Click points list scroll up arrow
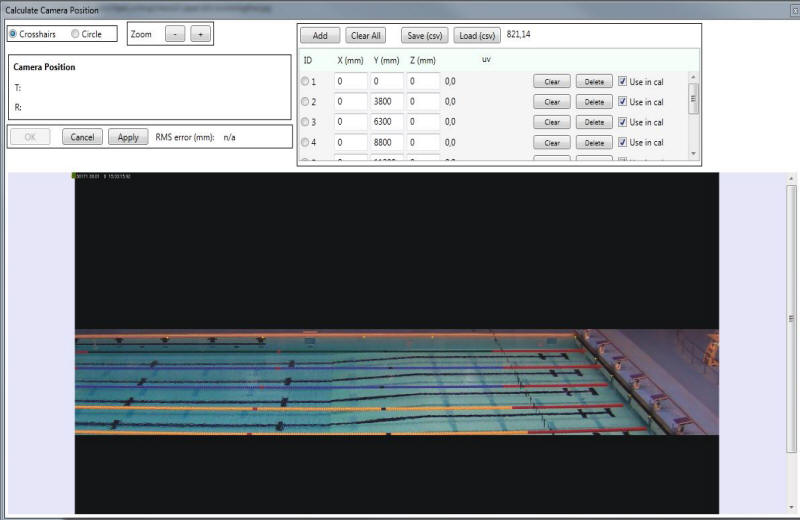 pos(693,77)
